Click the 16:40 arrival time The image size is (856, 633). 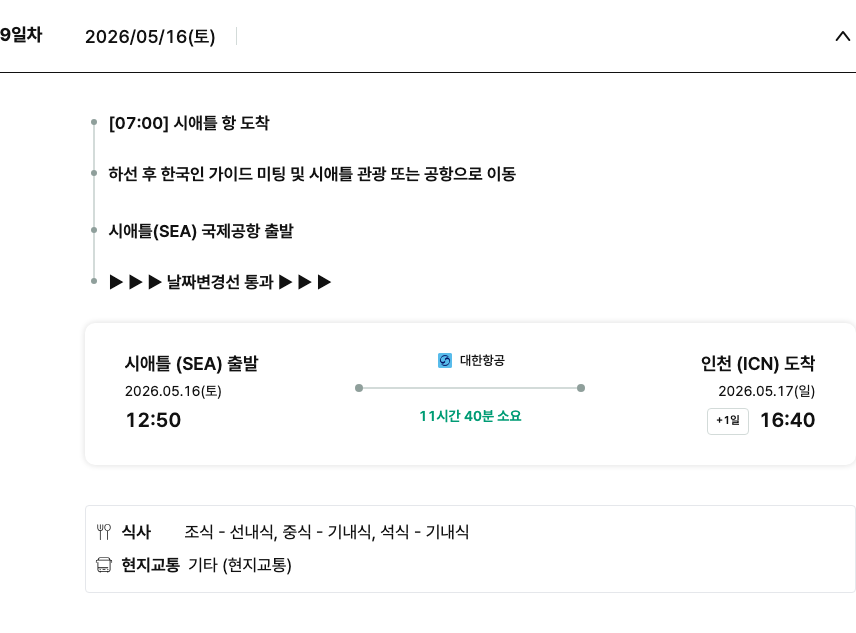pyautogui.click(x=787, y=420)
